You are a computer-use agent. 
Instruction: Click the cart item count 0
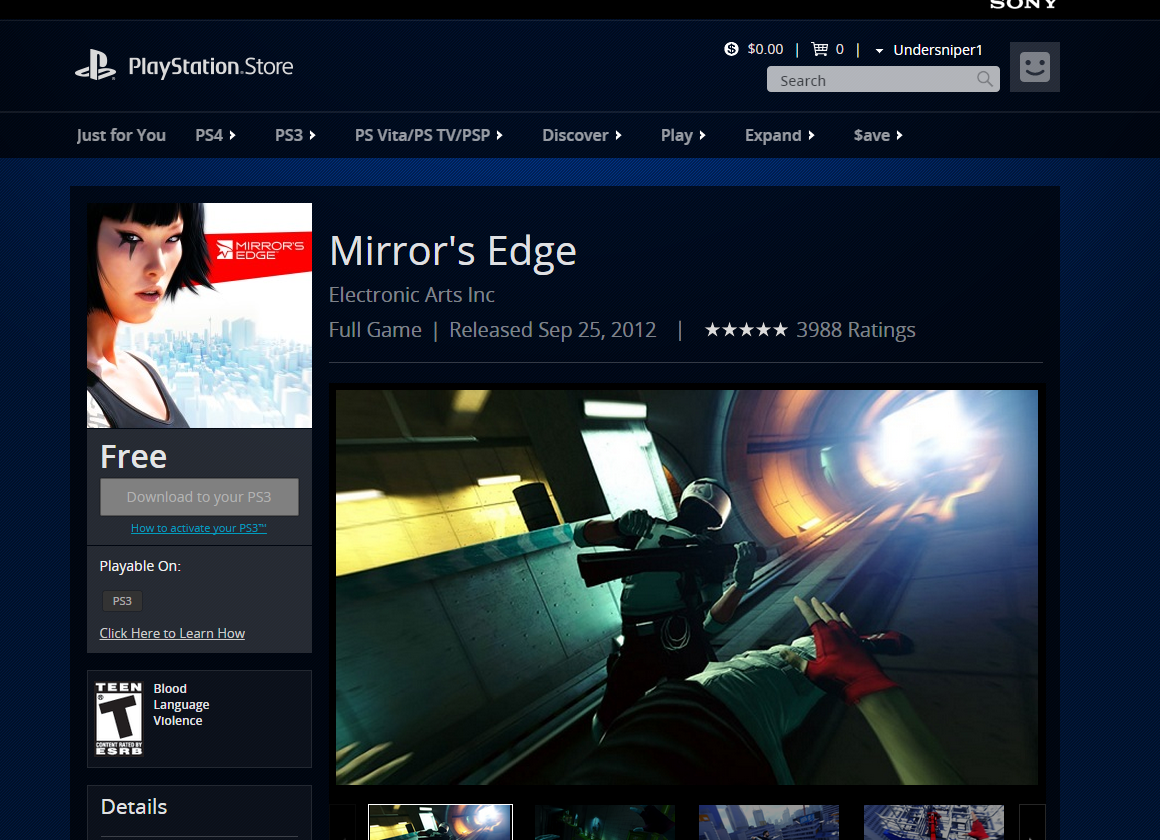pyautogui.click(x=840, y=49)
